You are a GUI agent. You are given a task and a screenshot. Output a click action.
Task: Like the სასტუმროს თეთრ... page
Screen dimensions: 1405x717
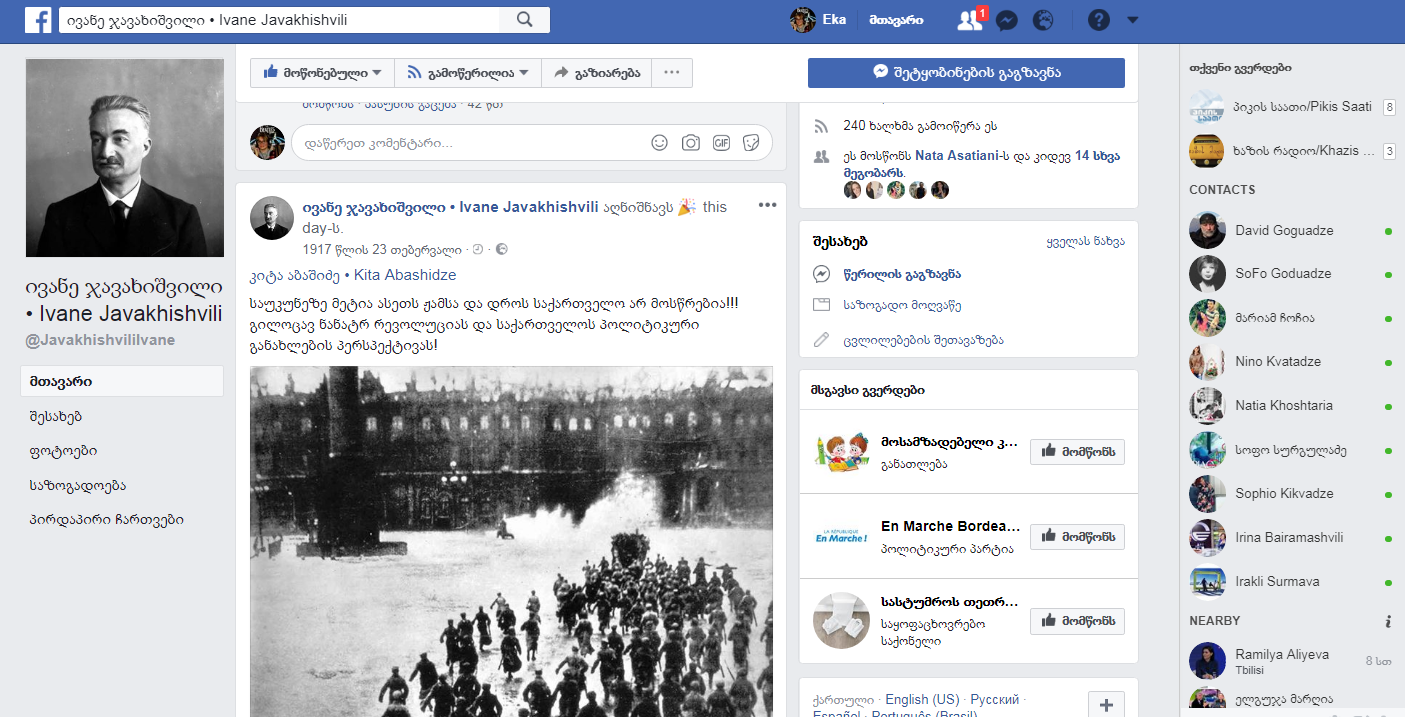[x=1077, y=621]
